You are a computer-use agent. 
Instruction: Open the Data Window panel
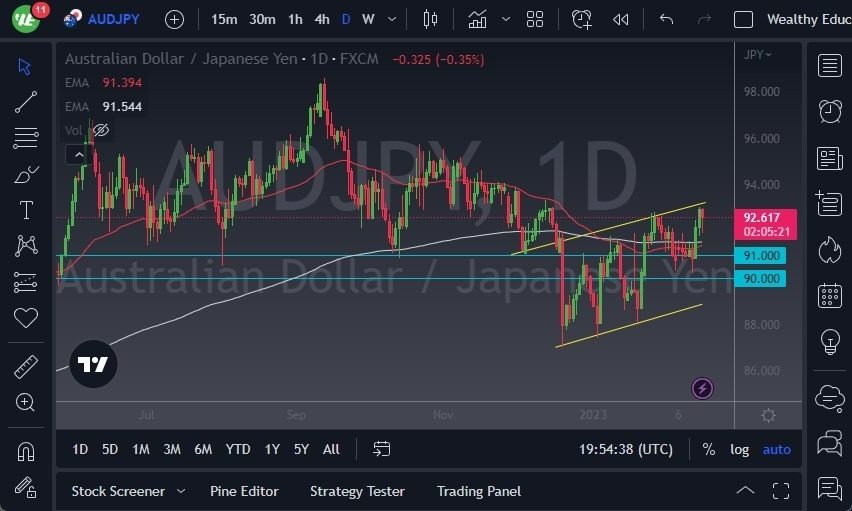point(829,204)
